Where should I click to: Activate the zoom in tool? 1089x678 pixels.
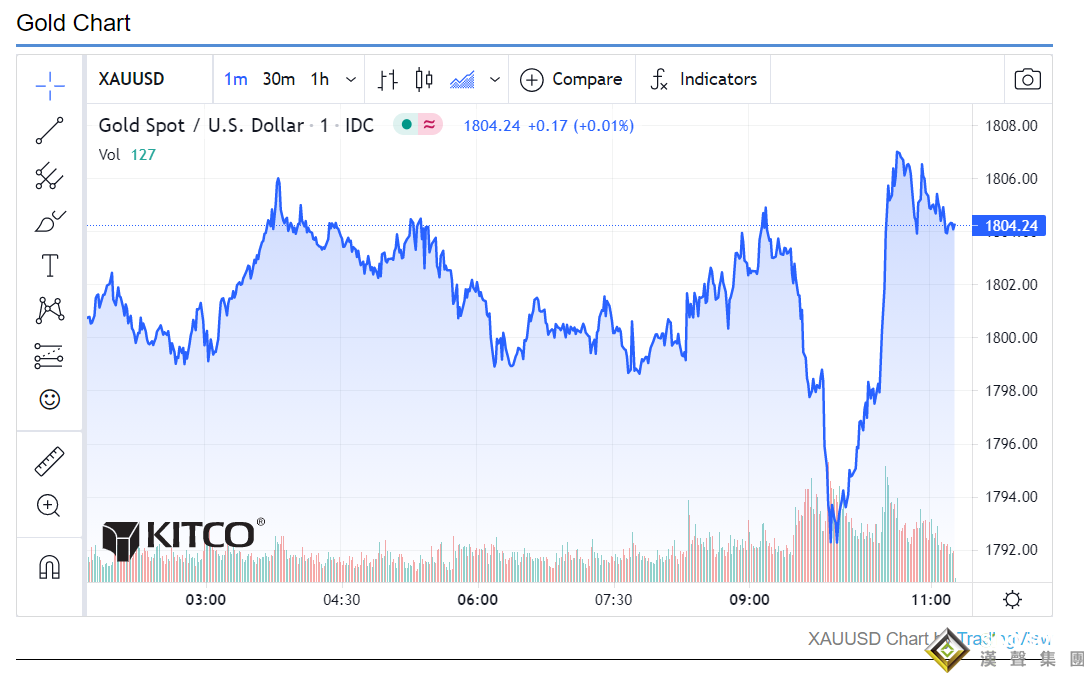tap(49, 505)
